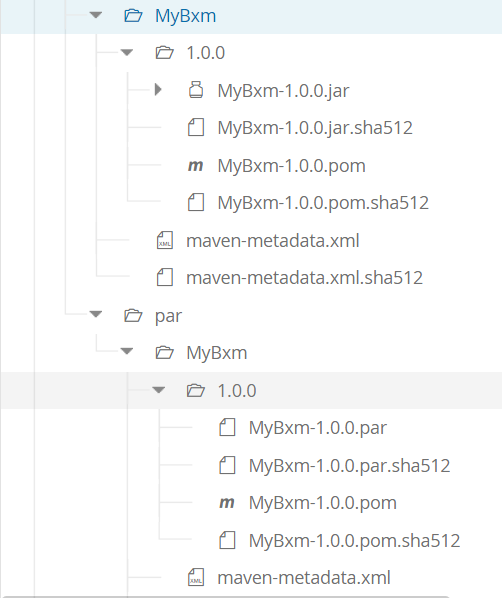502x598 pixels.
Task: Select the MyBxm folder under par
Action: [217, 353]
